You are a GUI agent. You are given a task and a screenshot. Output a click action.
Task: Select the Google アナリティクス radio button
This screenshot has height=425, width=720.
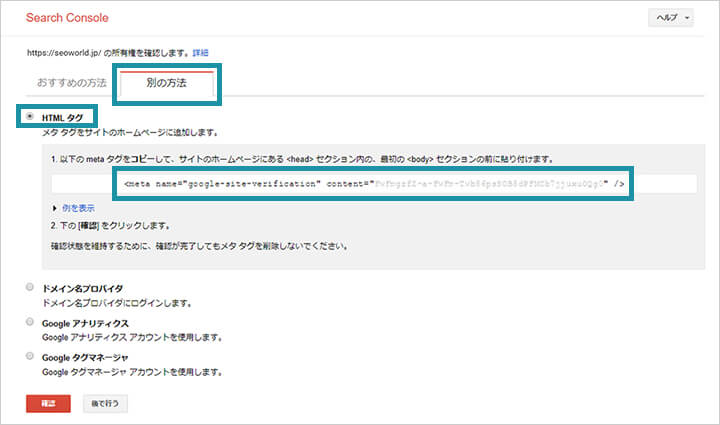tap(29, 322)
